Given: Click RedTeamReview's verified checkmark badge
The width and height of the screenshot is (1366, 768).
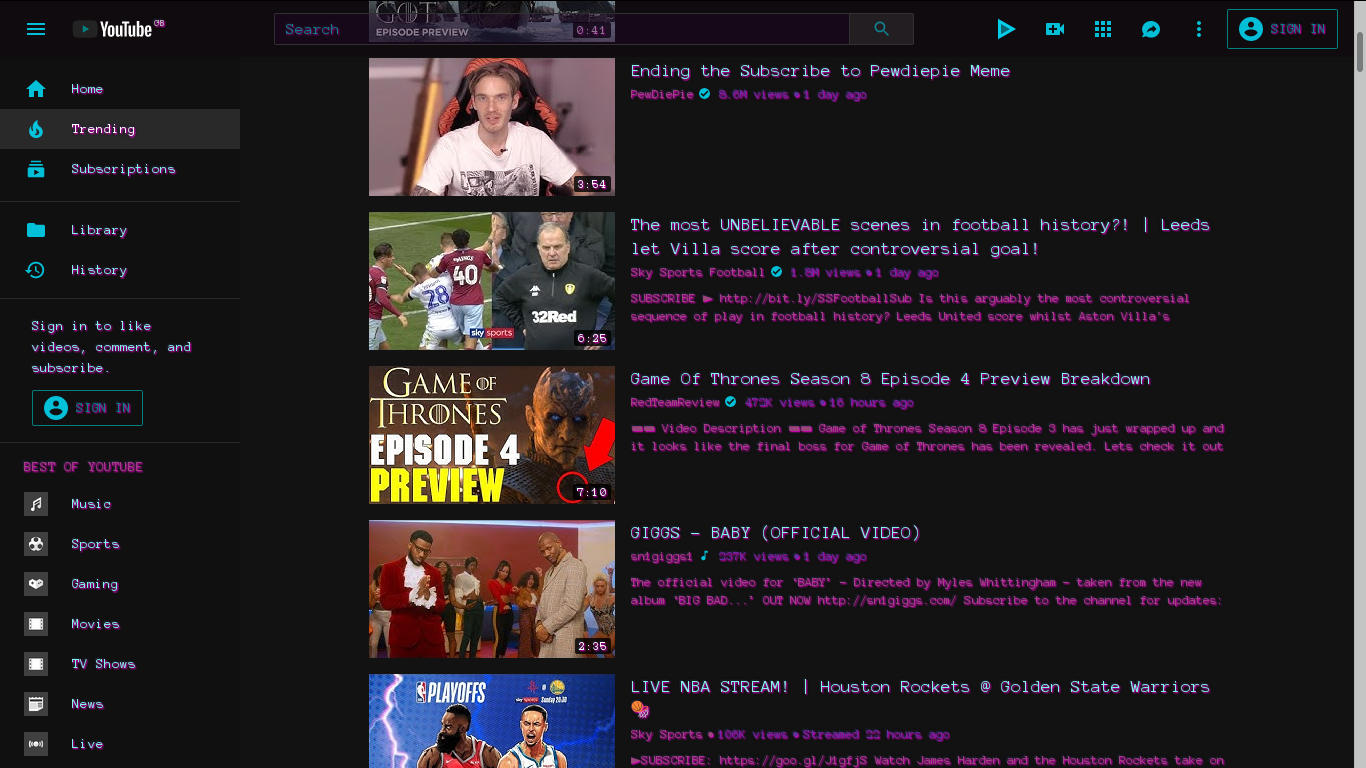Looking at the screenshot, I should point(730,403).
